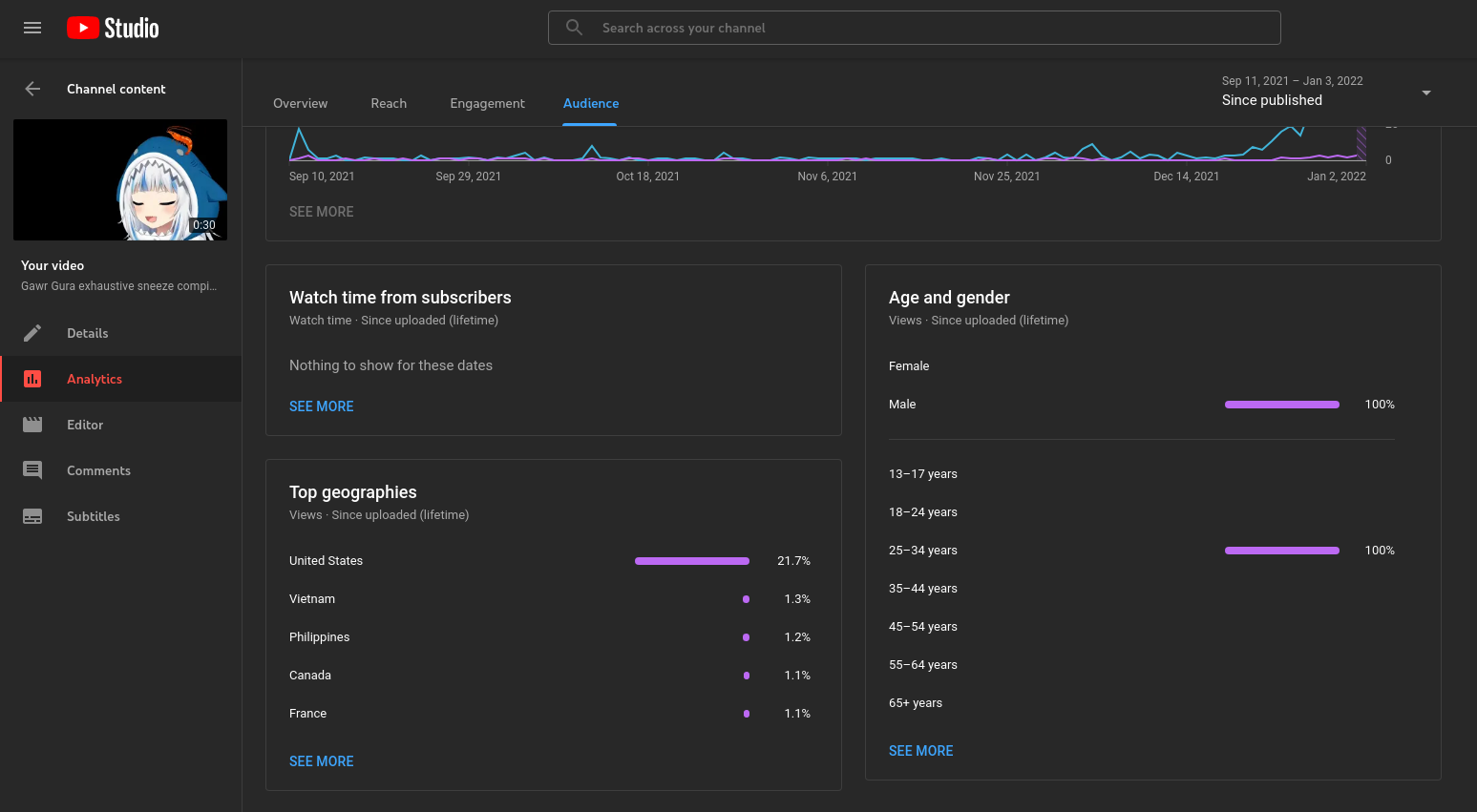The width and height of the screenshot is (1477, 812).
Task: Click the search magnifier icon
Action: click(574, 28)
